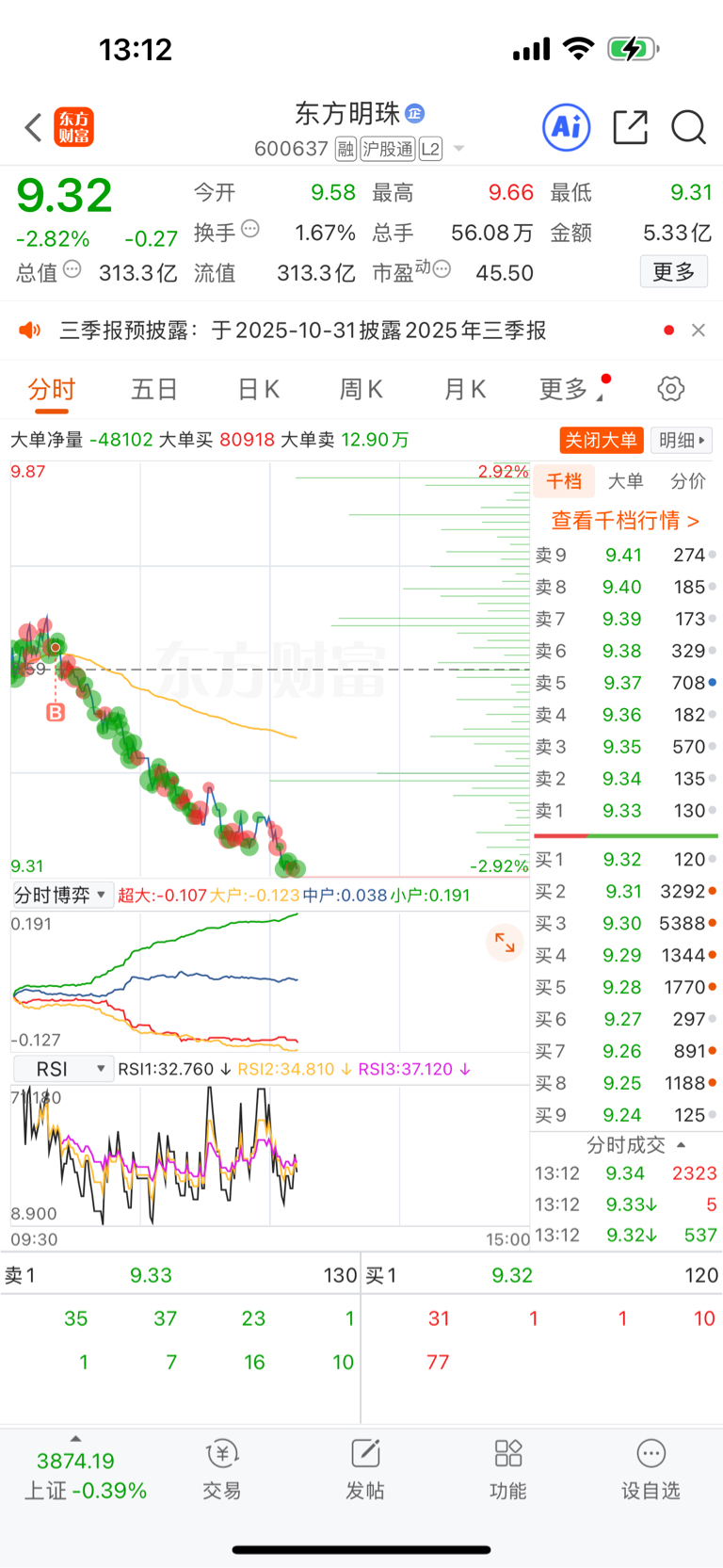
Task: Tap the B buy marker on chart
Action: tap(56, 712)
